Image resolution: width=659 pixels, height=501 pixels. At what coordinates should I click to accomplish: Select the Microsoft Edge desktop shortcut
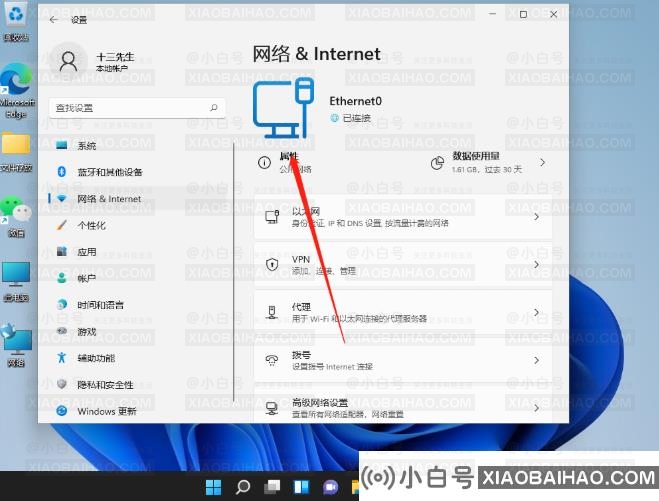point(16,91)
